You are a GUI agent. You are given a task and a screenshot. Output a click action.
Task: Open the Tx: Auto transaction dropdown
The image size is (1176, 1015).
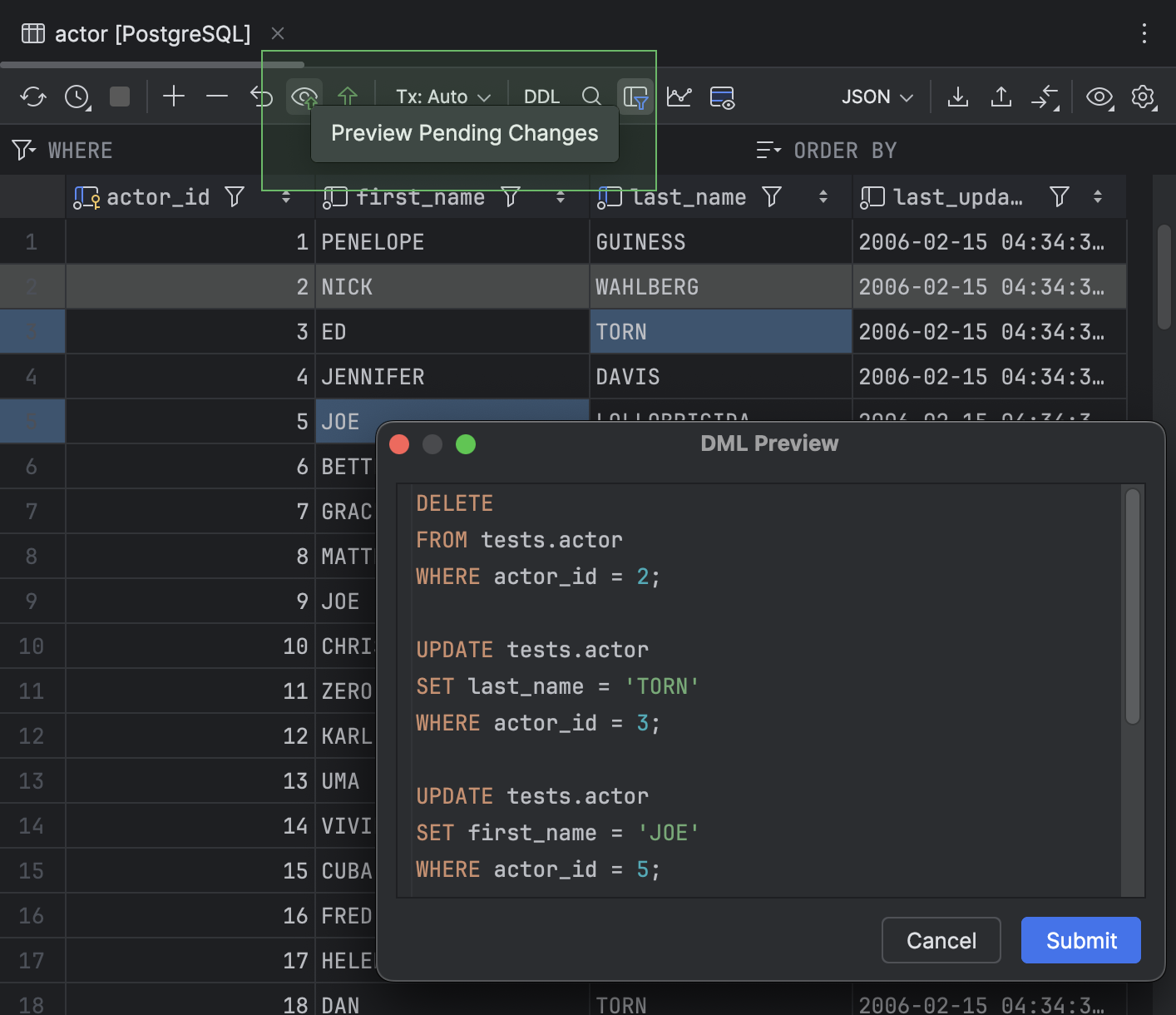442,96
